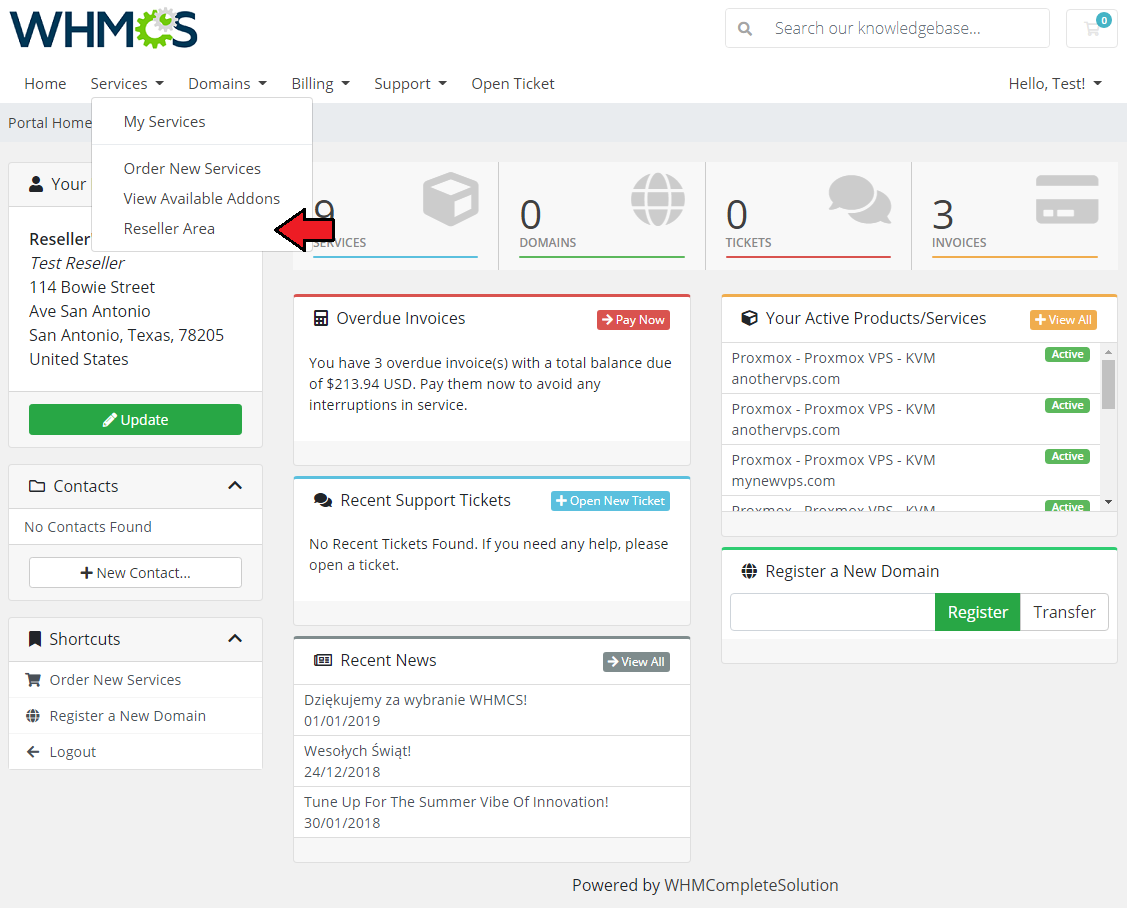
Task: Click the folder icon beside Contacts
Action: (x=37, y=486)
